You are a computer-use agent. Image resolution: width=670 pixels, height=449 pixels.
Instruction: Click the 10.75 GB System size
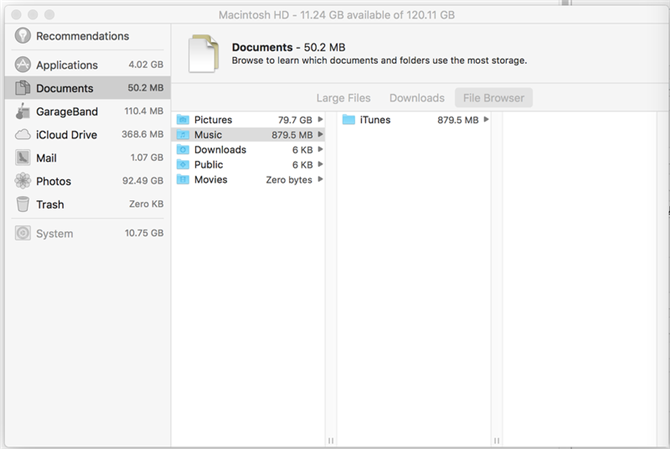[144, 233]
